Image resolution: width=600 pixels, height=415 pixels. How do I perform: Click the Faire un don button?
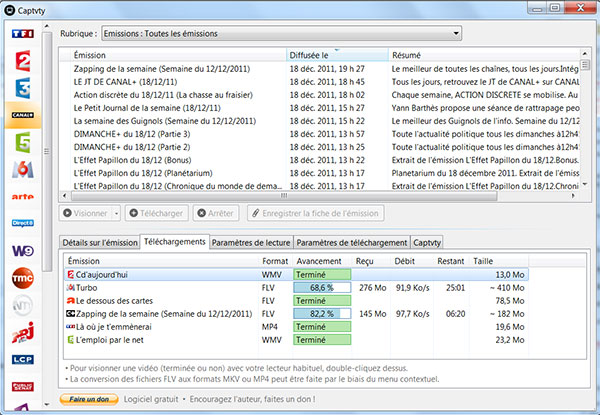(89, 399)
